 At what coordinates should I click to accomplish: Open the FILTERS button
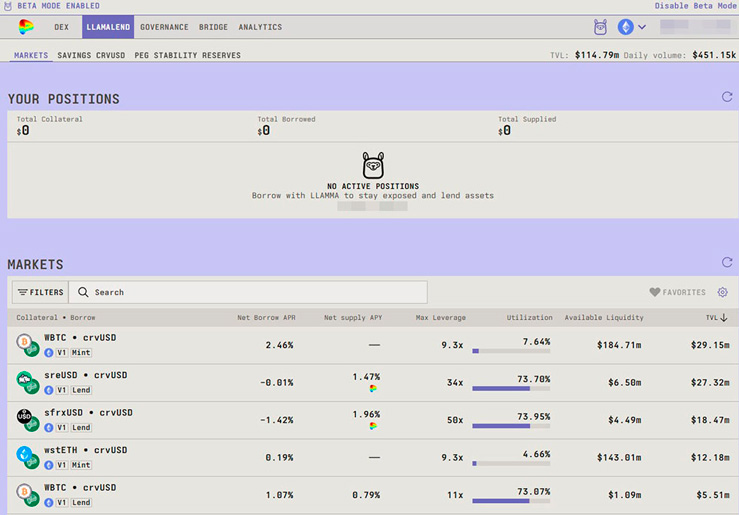pos(41,292)
